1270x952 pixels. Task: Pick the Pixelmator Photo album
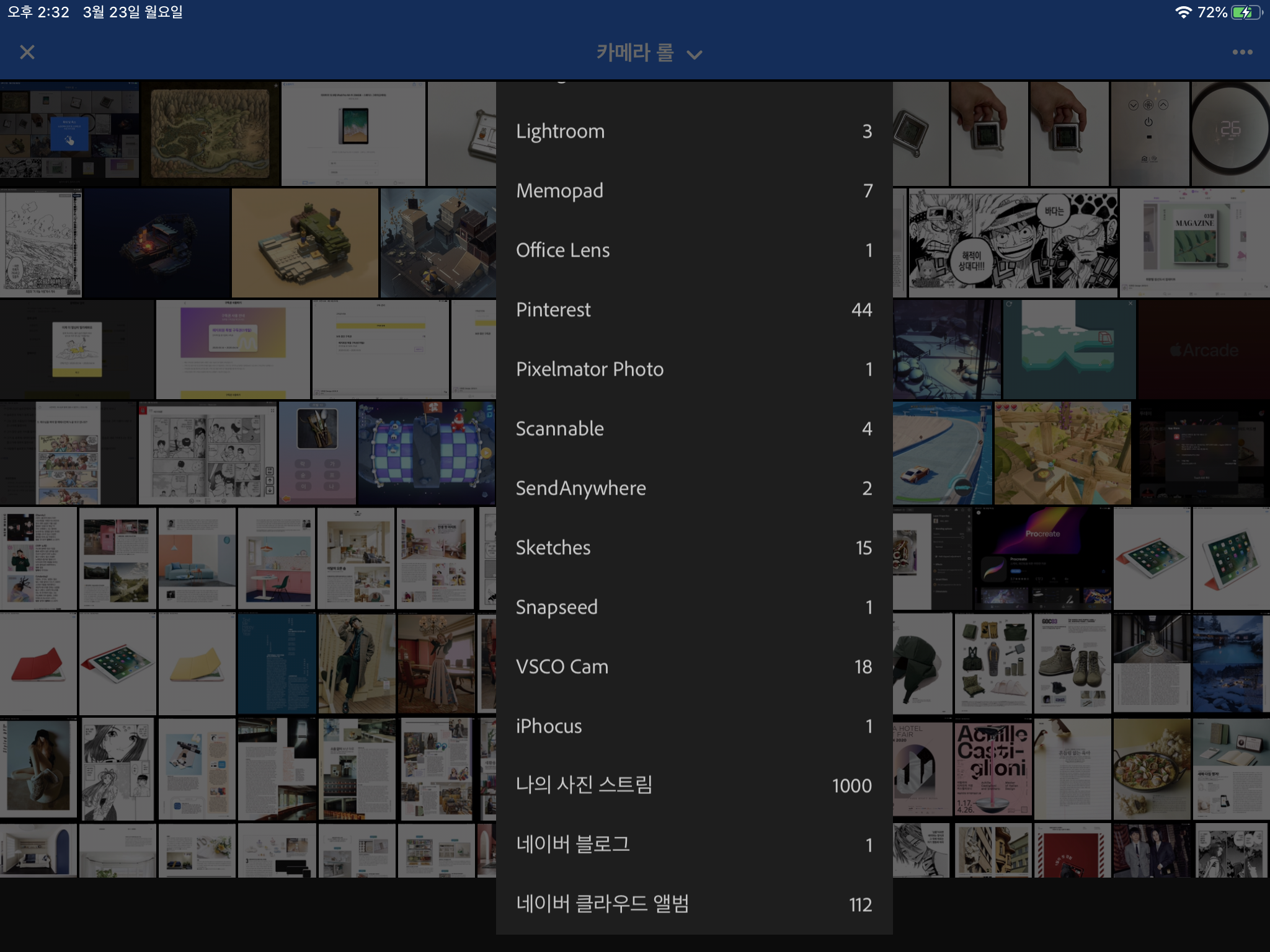[693, 369]
